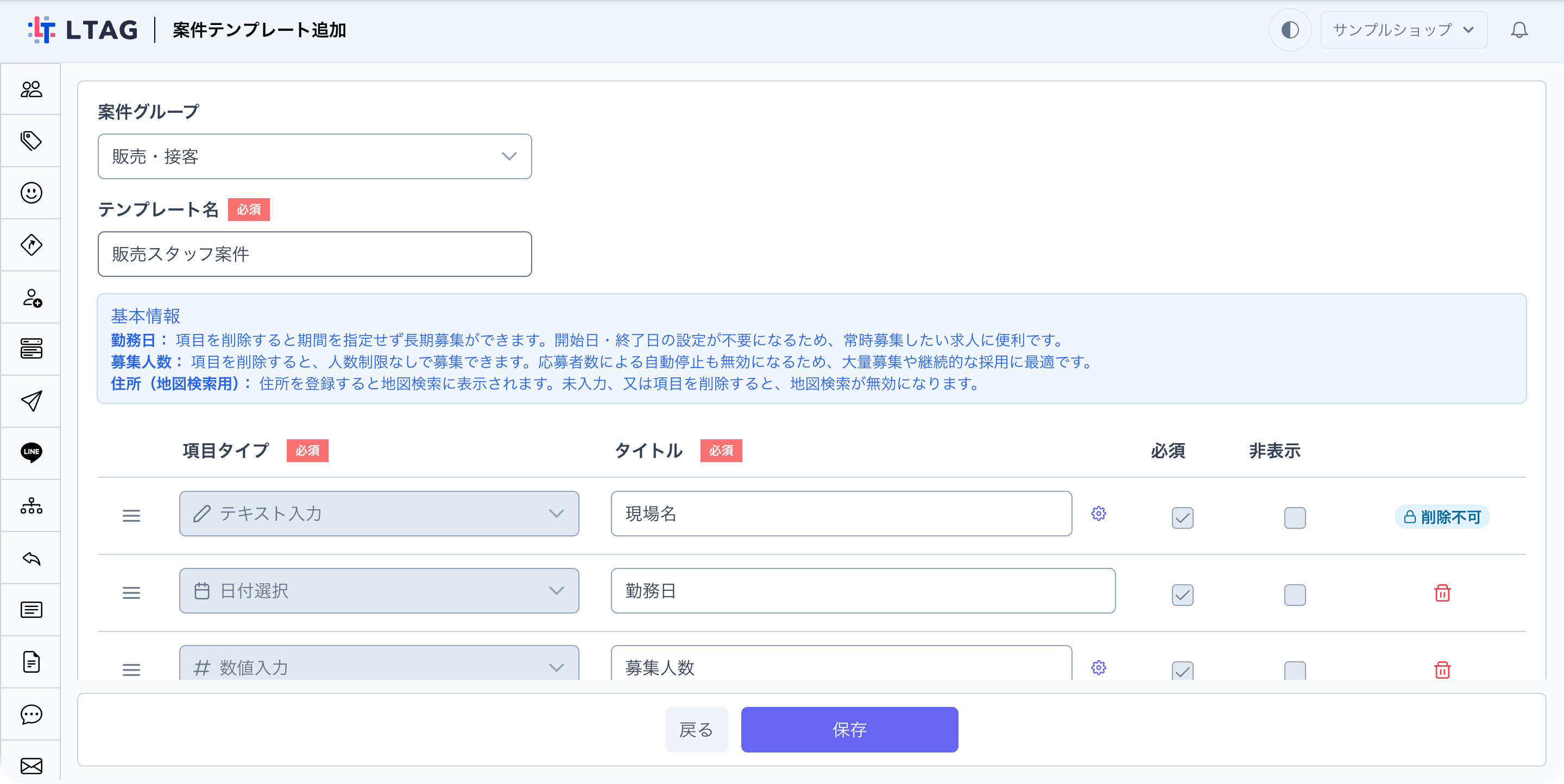Grab the drag handle for 現場名 row

131,516
